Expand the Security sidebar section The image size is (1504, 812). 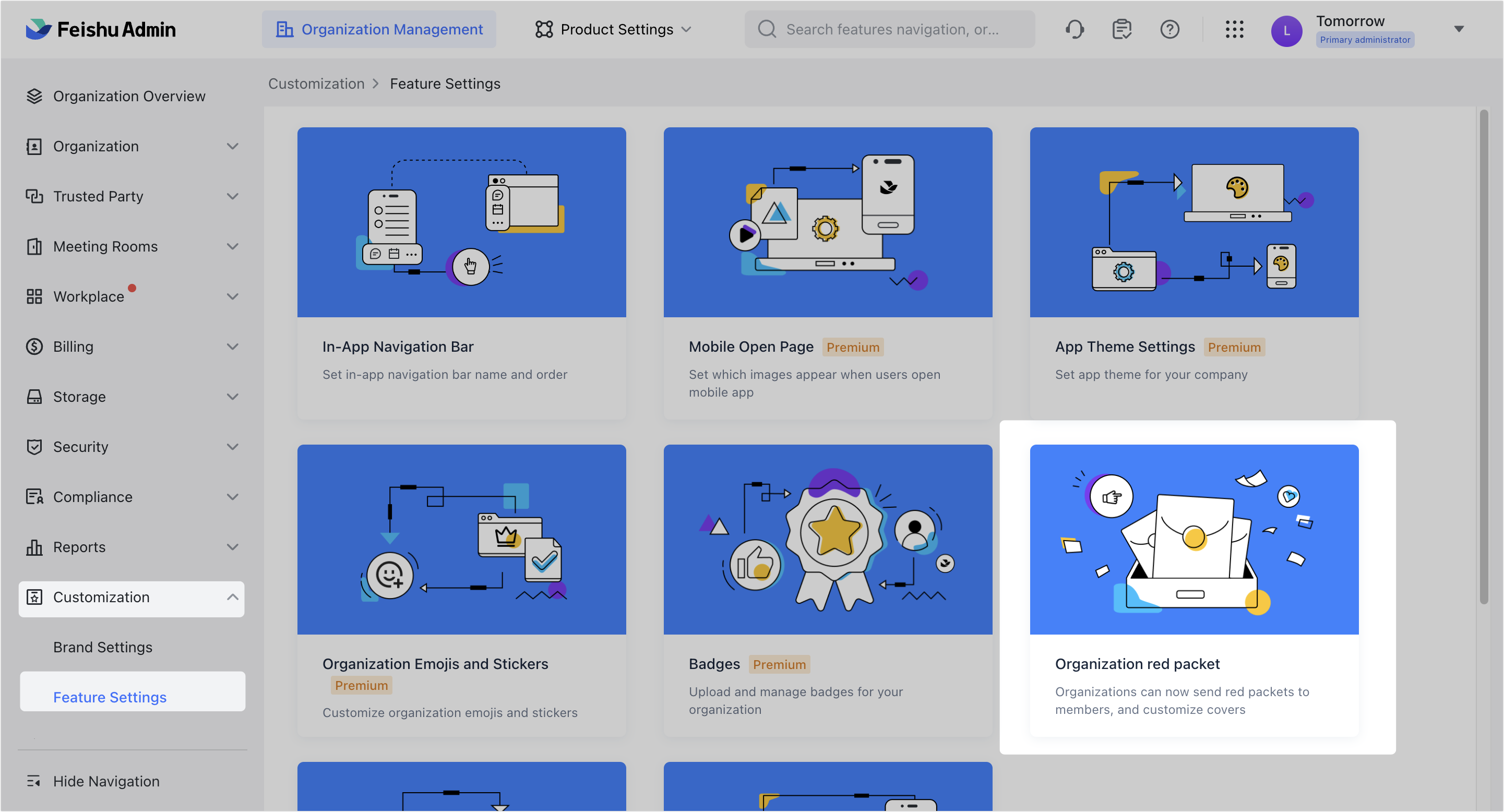[132, 447]
